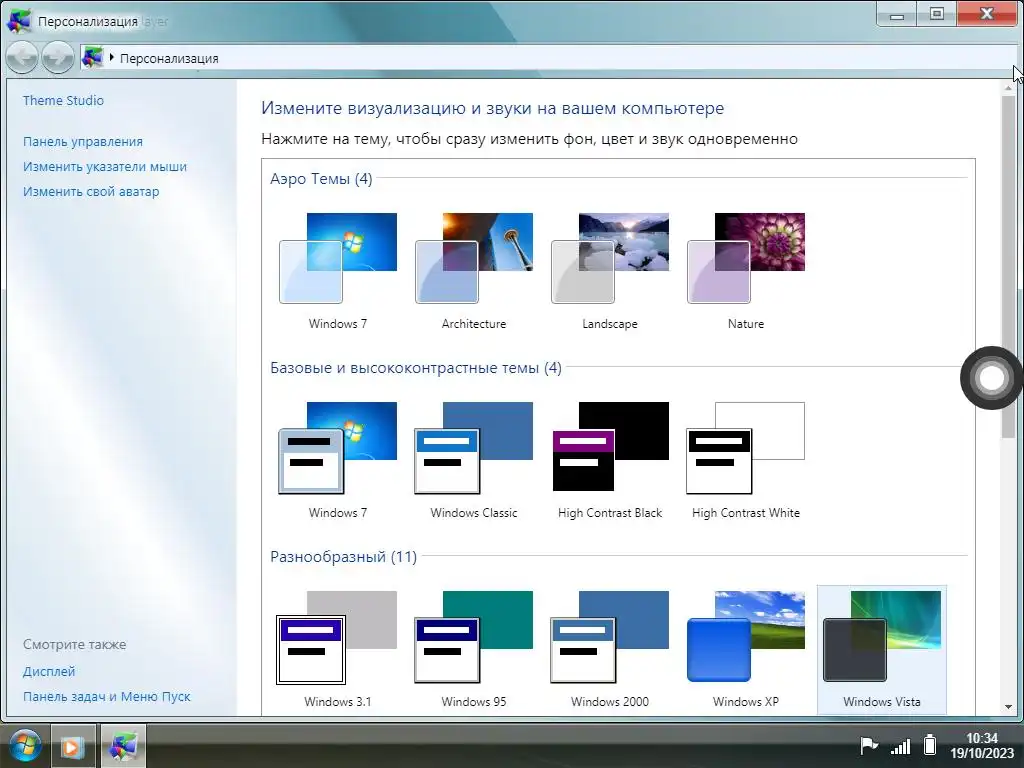This screenshot has width=1024, height=768.
Task: Switch to High Contrast White theme
Action: pyautogui.click(x=746, y=460)
